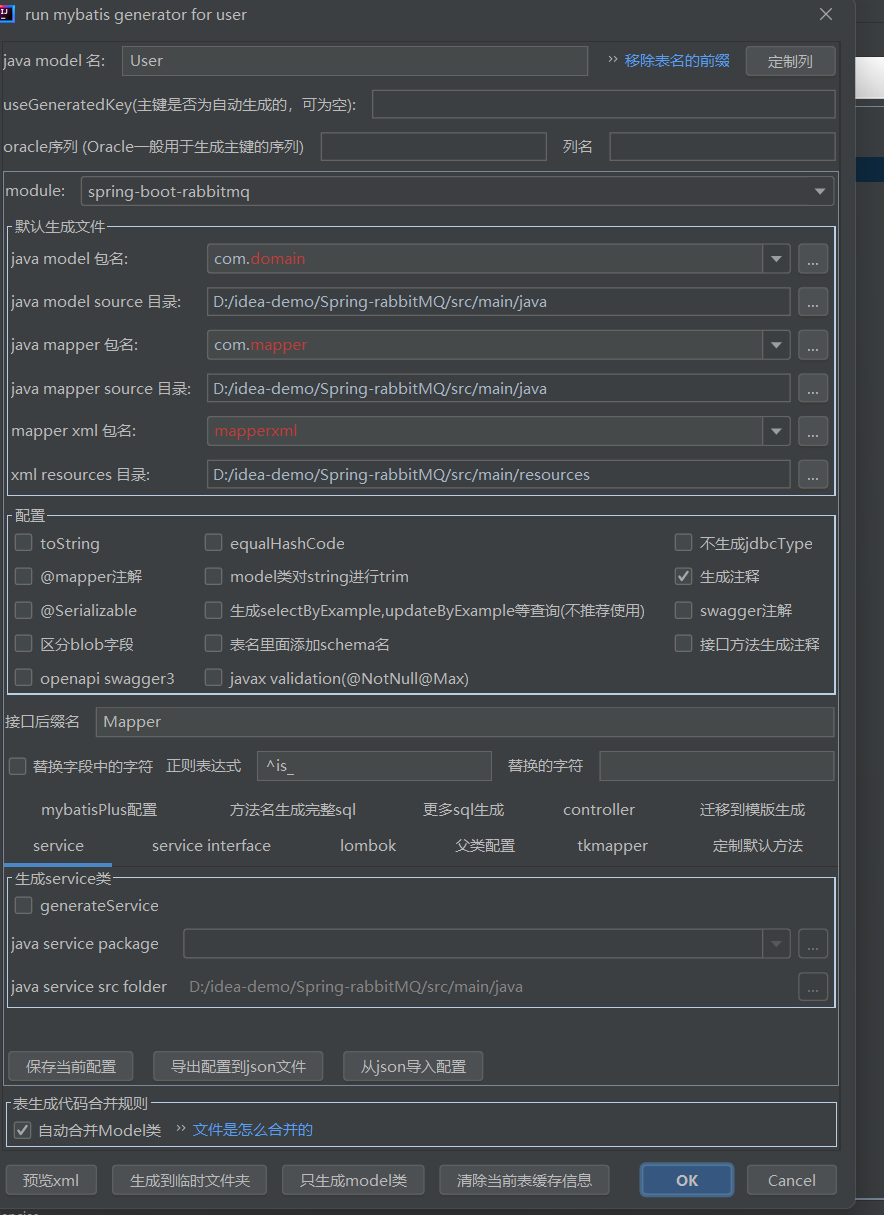Screen dimensions: 884x1215
Task: Click the useGeneratedKey input field
Action: [x=603, y=104]
